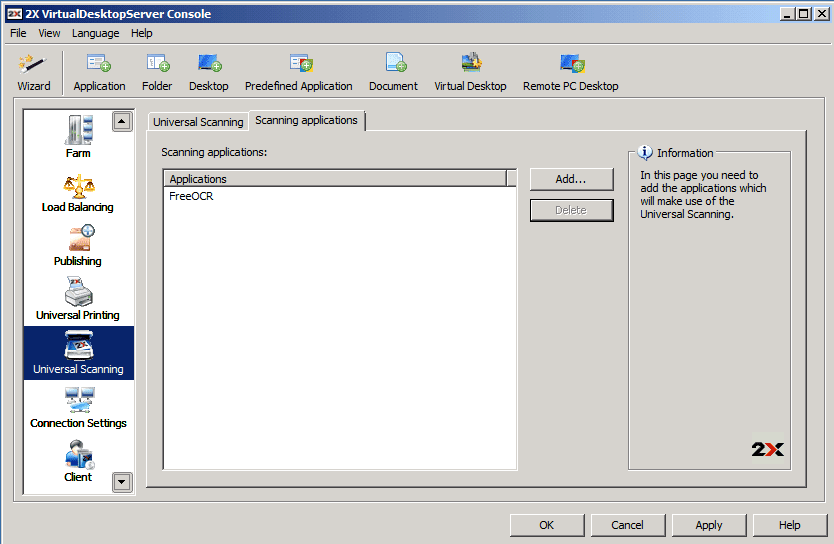Open the Client sidebar section

[x=78, y=461]
